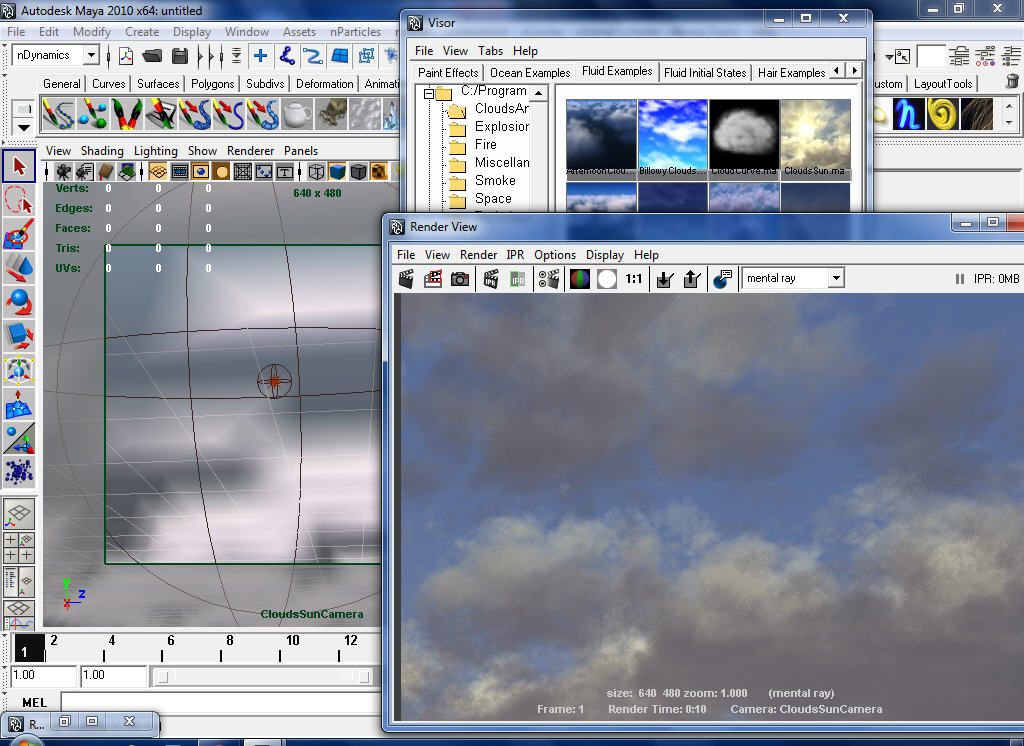Click the Render Region icon in Render View
Viewport: 1024px width, 746px height.
click(432, 280)
